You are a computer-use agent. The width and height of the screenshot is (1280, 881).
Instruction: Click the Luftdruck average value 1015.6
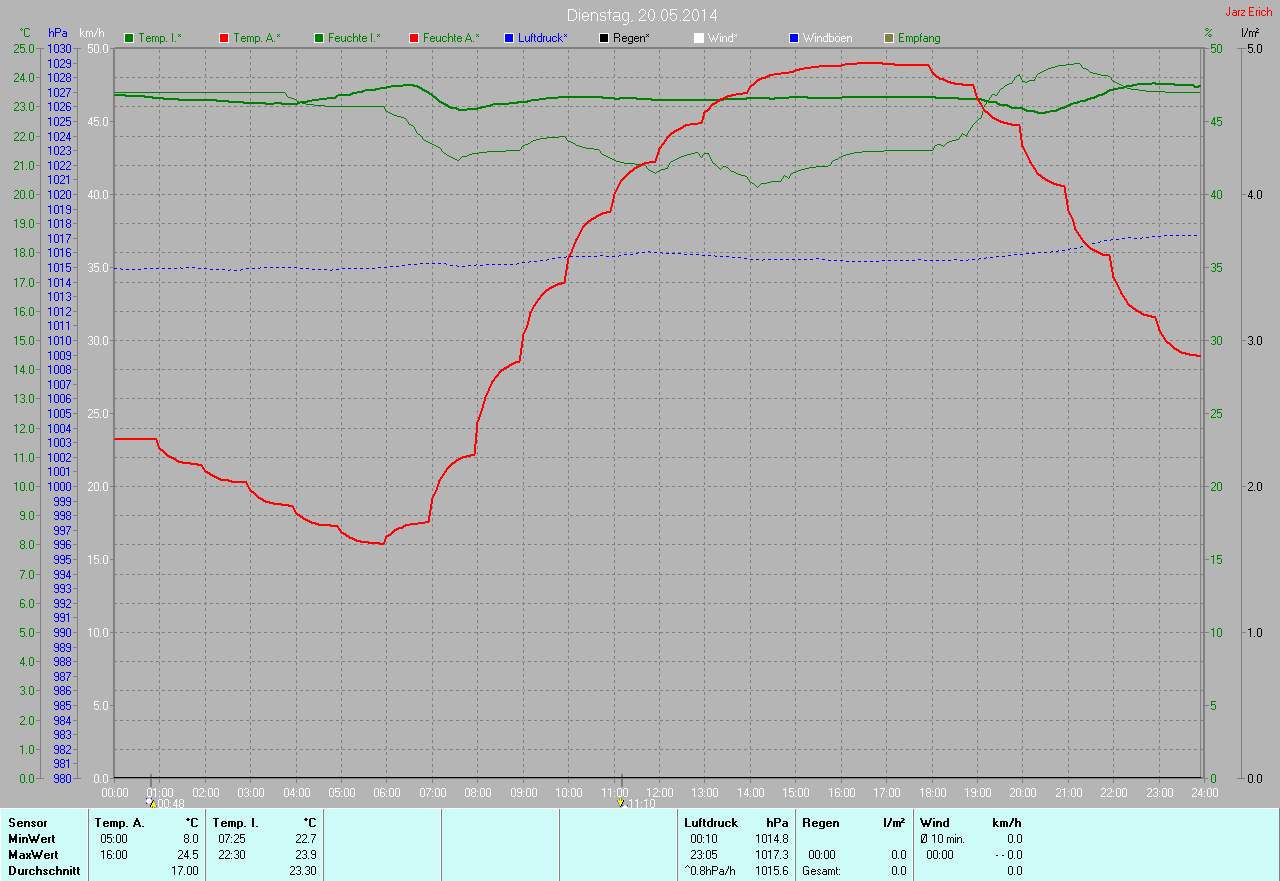point(771,871)
